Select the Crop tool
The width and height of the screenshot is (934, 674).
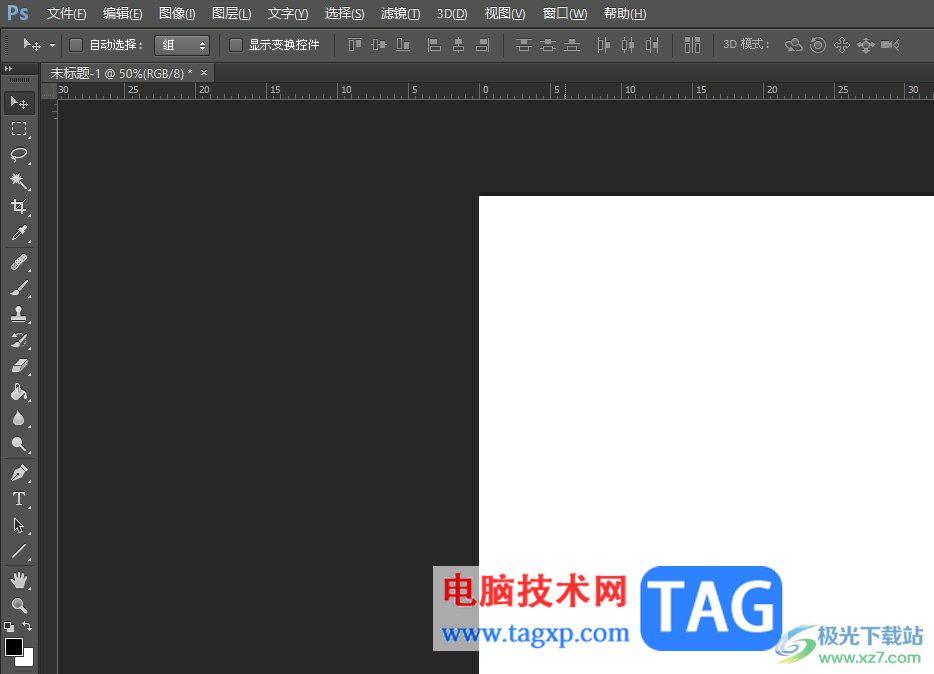pyautogui.click(x=19, y=207)
